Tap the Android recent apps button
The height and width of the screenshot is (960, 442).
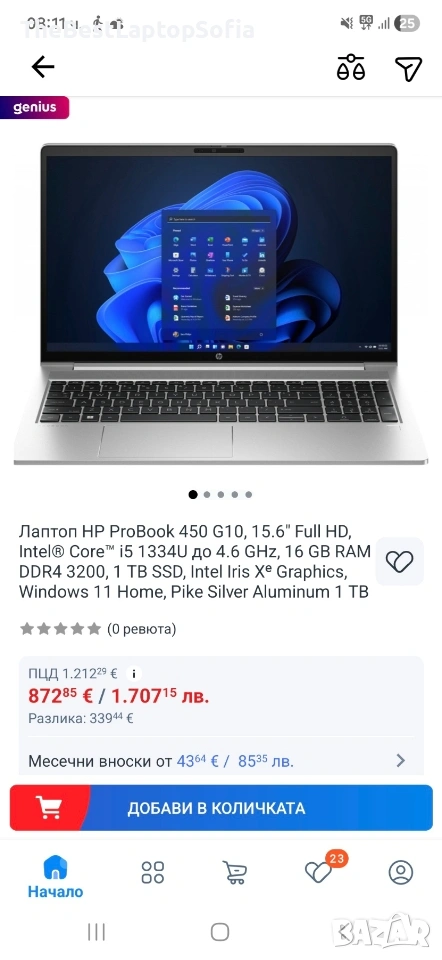click(x=96, y=932)
